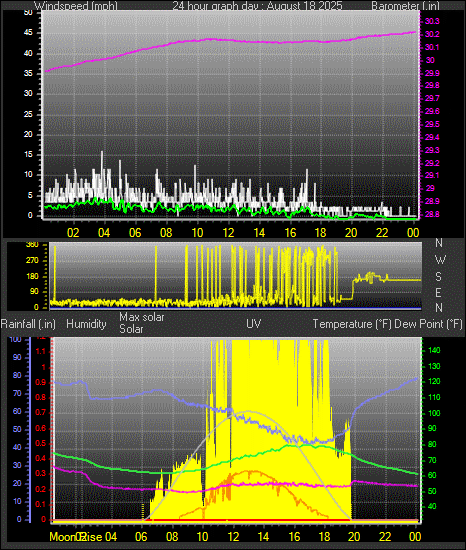Click the 360 degree wind direction value
The image size is (466, 550).
point(32,244)
